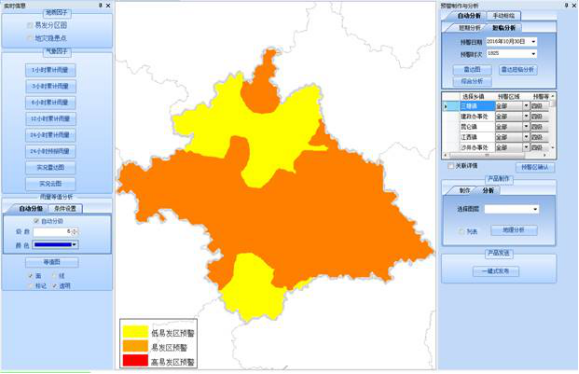Expand the 预警时次 dropdown
This screenshot has width=579, height=374.
coord(533,54)
